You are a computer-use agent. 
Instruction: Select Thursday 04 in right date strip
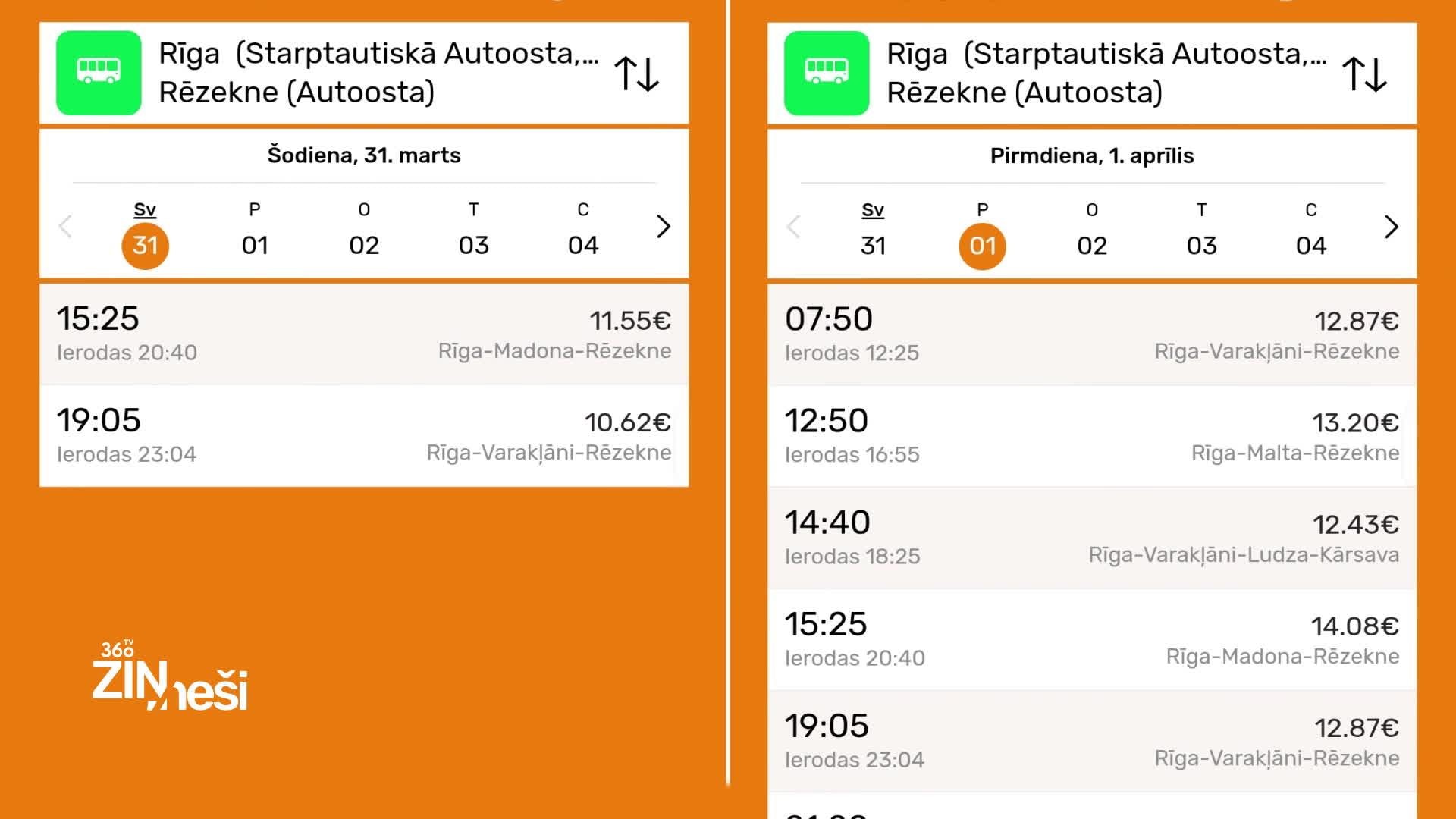tap(1311, 244)
